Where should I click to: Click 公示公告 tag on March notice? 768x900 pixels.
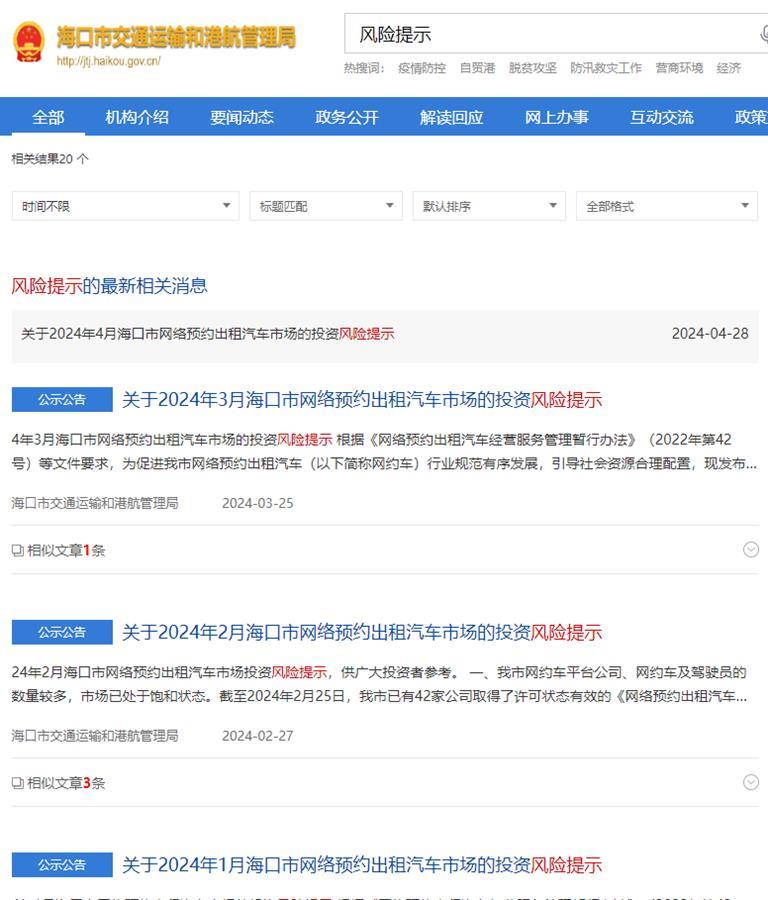[x=62, y=399]
